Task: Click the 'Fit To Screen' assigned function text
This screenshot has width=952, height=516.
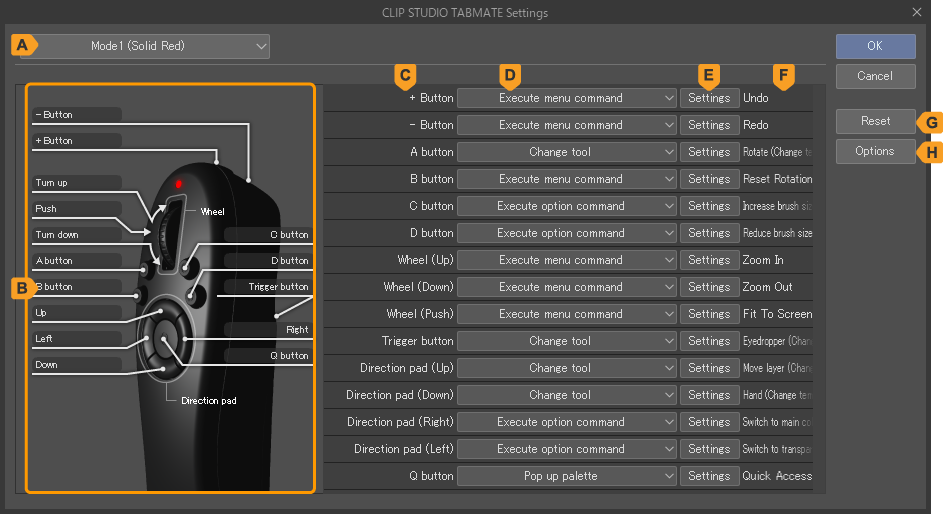Action: pos(777,314)
